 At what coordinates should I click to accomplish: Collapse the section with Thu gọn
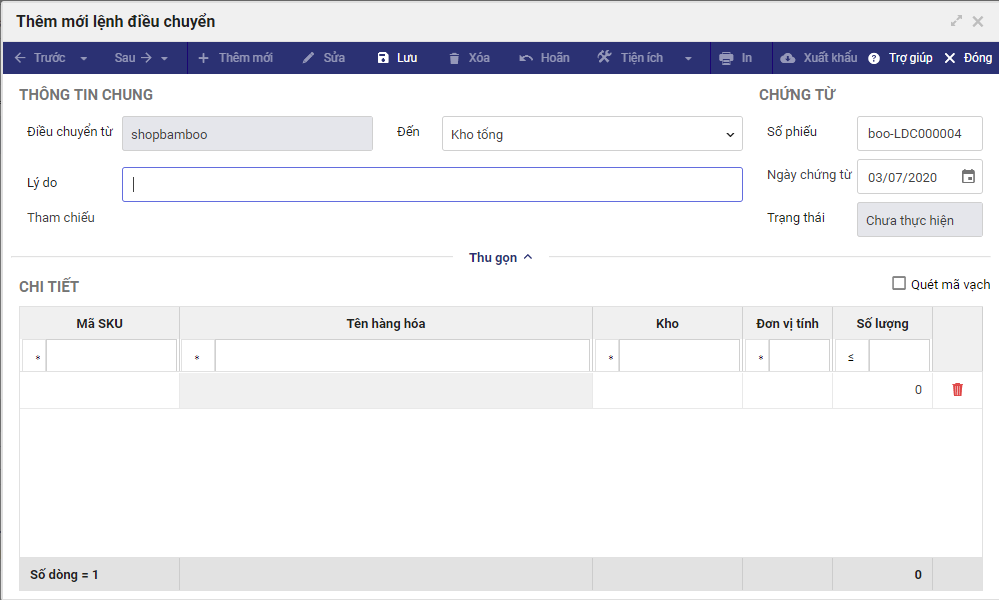[x=501, y=258]
